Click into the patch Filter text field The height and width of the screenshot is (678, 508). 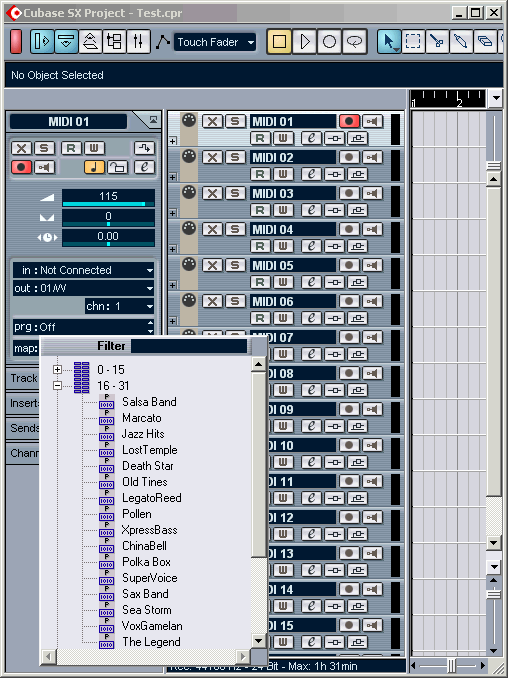click(189, 346)
